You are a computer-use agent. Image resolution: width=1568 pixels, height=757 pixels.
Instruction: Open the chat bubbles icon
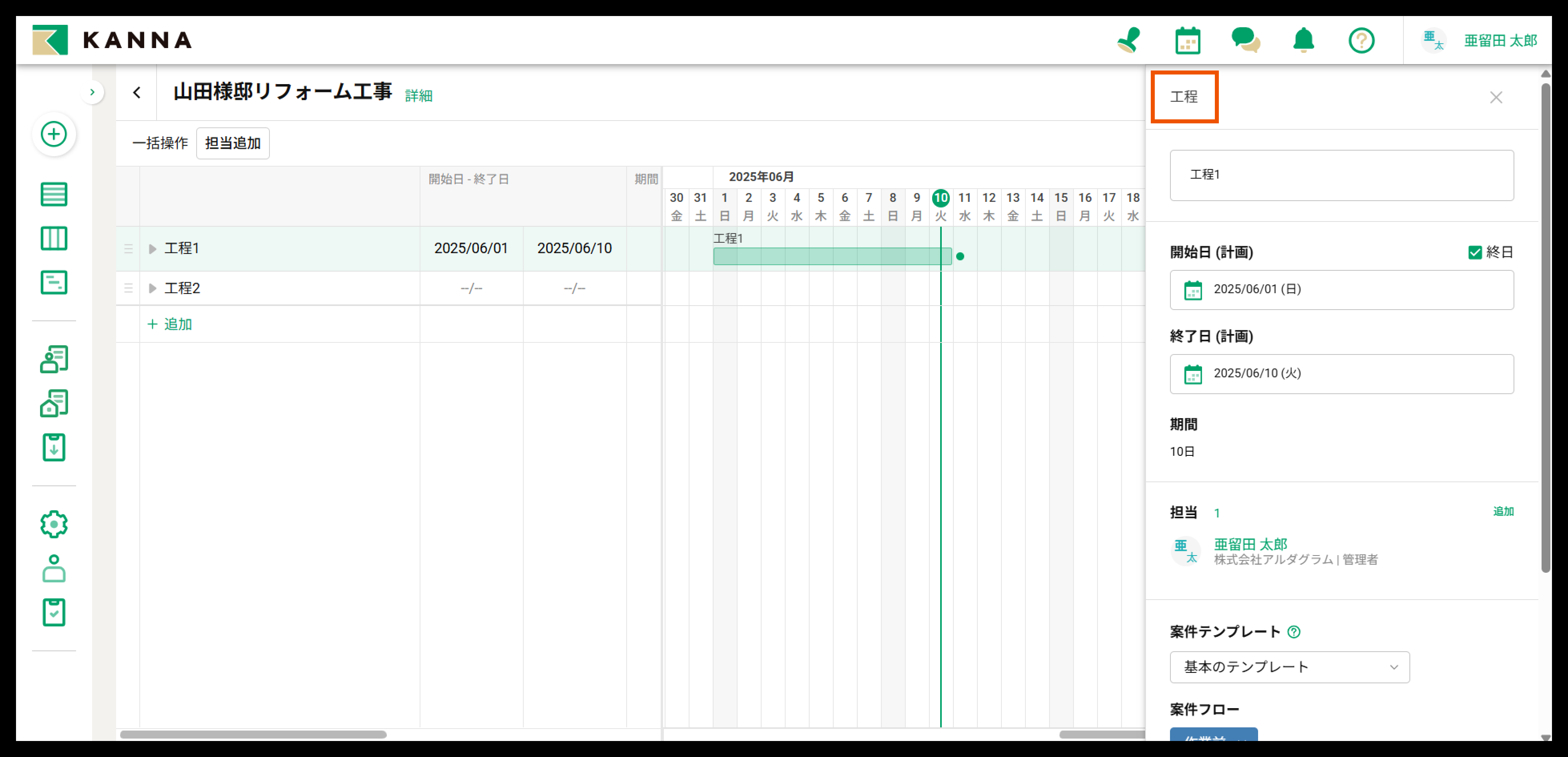(x=1245, y=41)
